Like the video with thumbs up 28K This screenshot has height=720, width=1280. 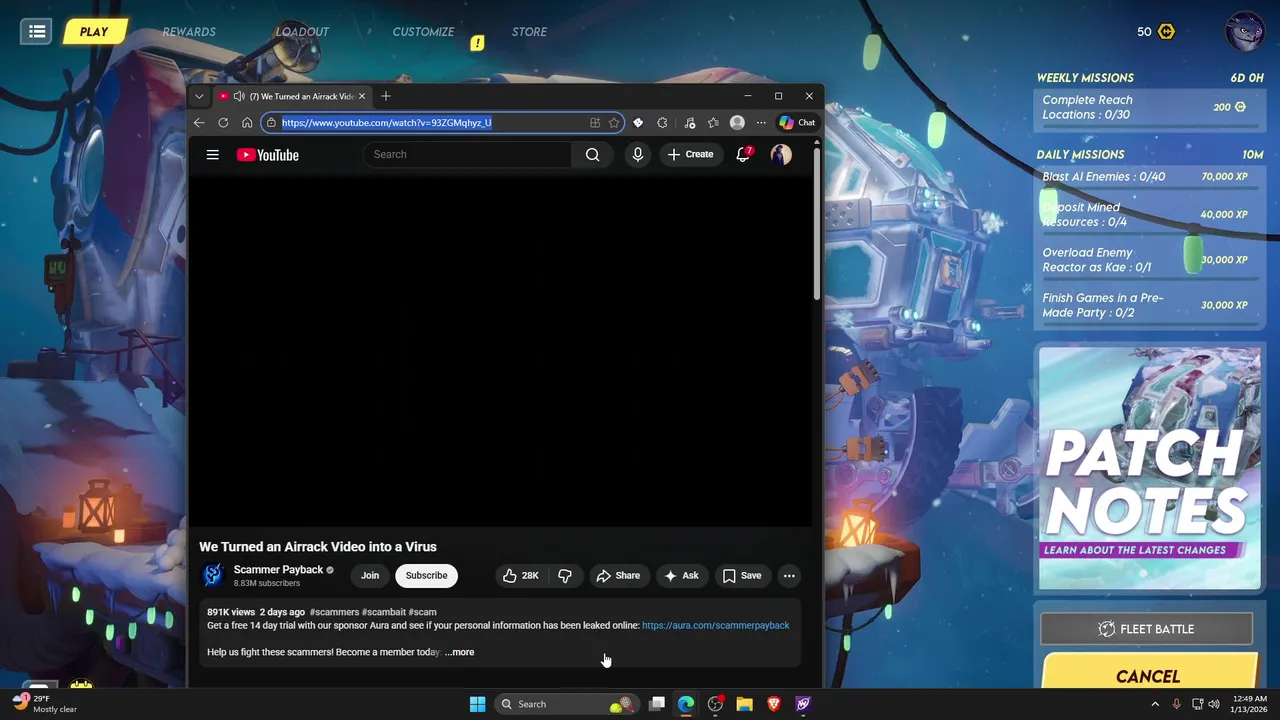pyautogui.click(x=521, y=575)
